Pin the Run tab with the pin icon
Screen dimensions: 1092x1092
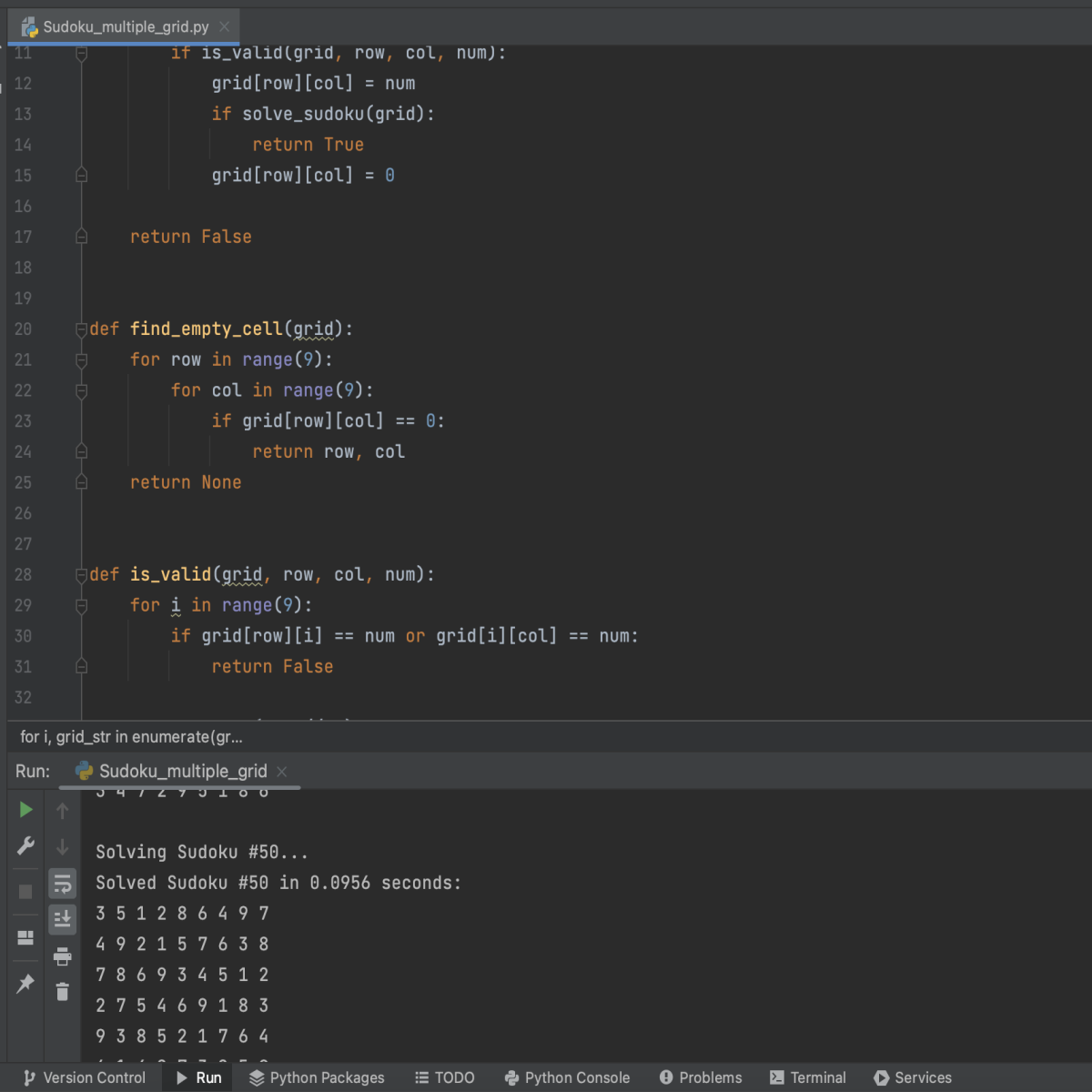pyautogui.click(x=25, y=984)
